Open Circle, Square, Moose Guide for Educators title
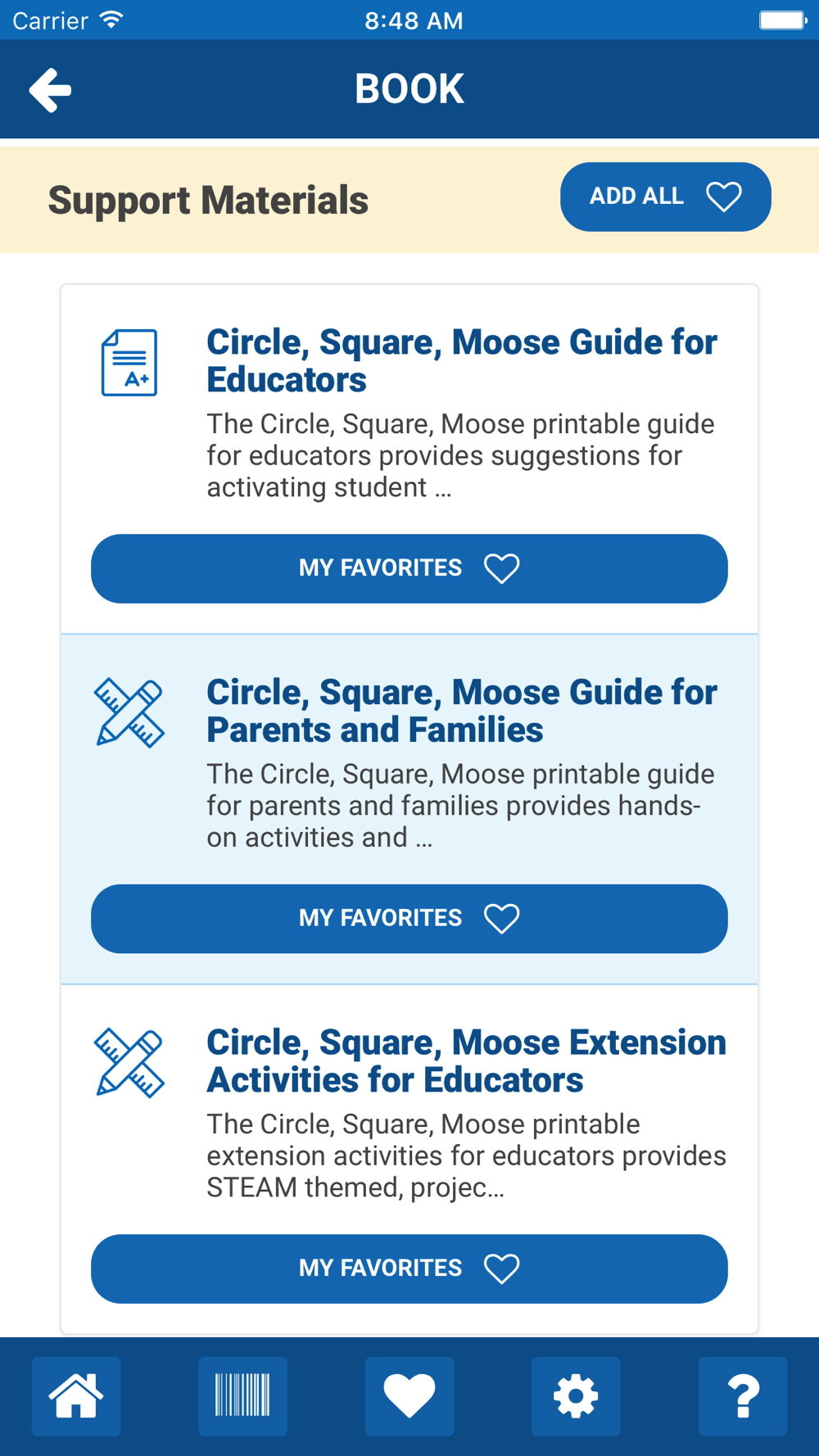 click(462, 360)
